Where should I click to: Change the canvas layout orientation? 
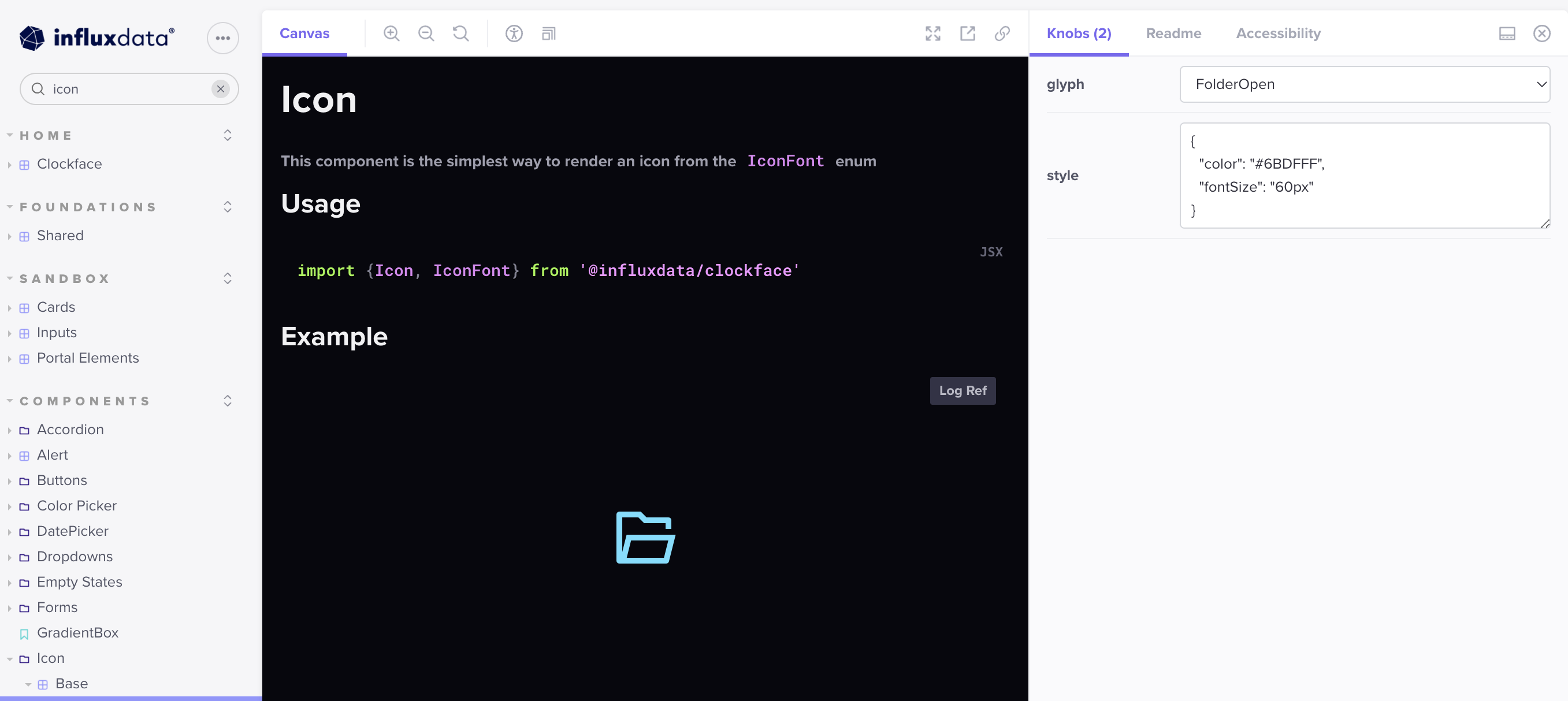click(x=548, y=33)
